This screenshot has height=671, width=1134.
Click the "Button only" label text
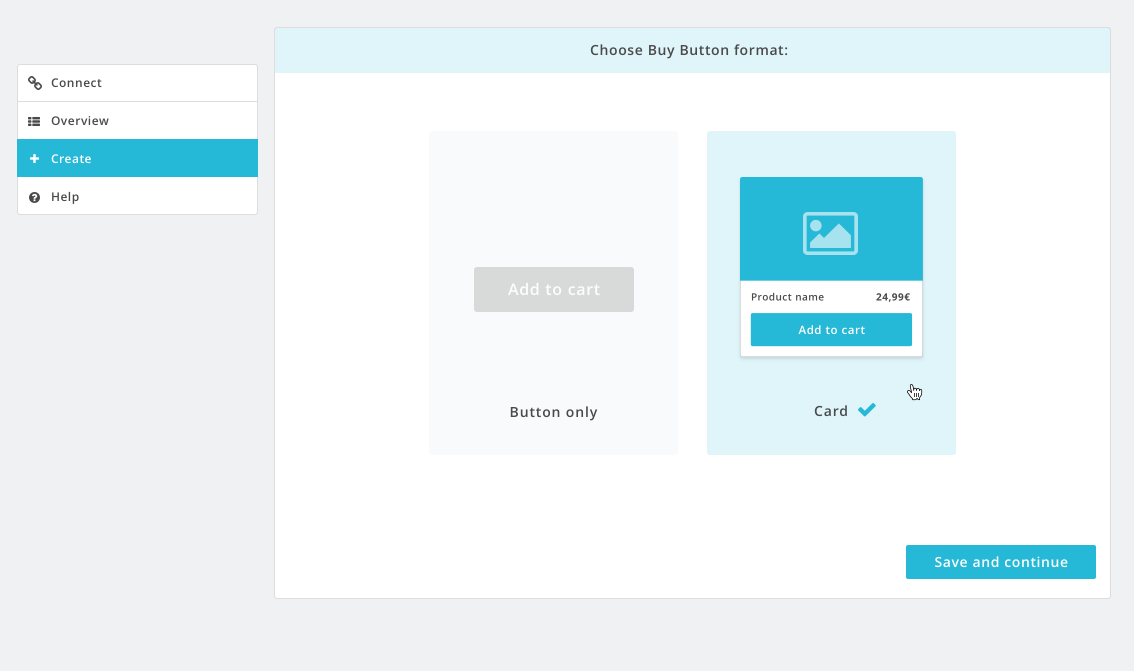click(x=553, y=412)
